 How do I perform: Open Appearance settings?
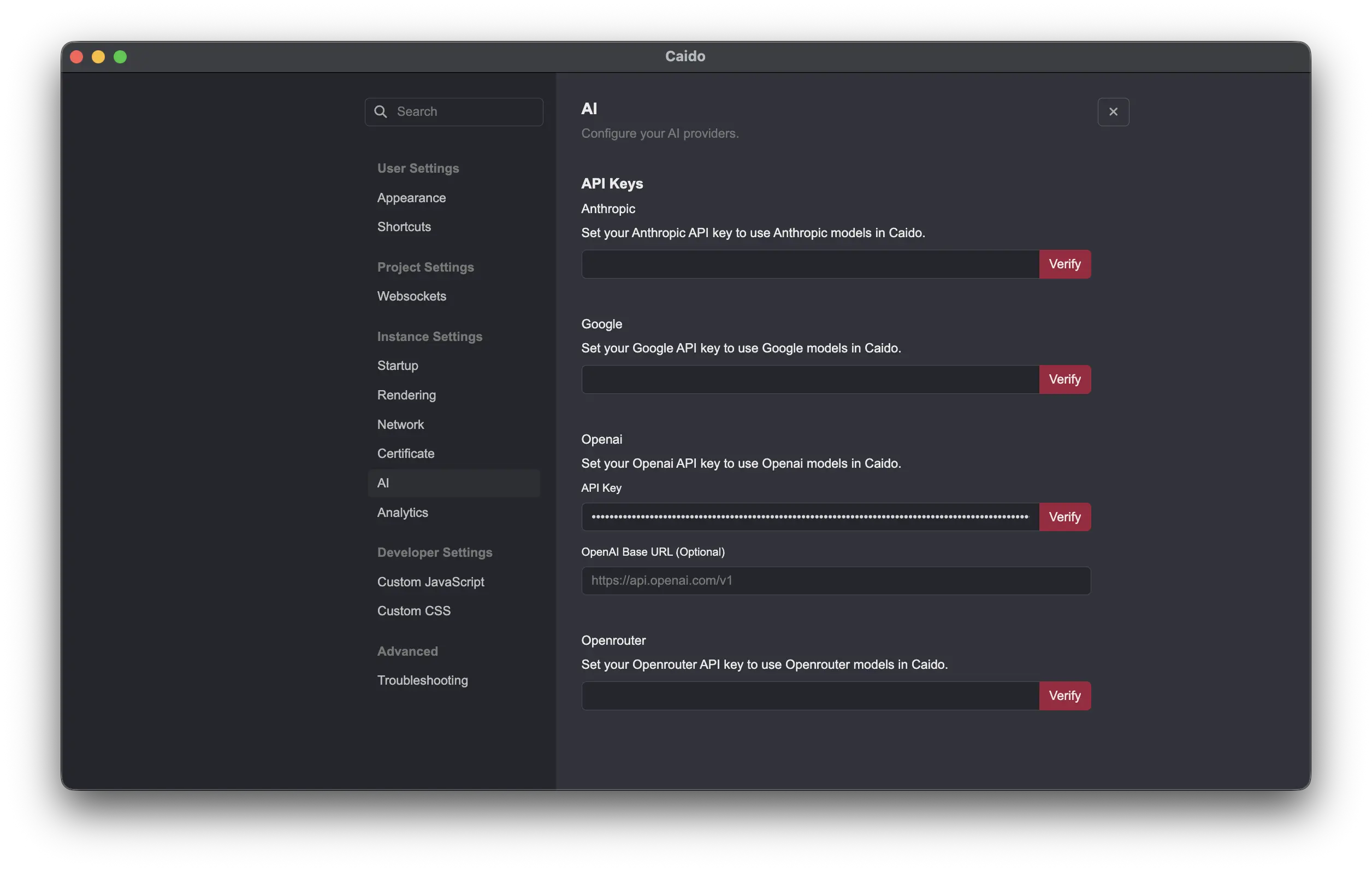tap(411, 198)
